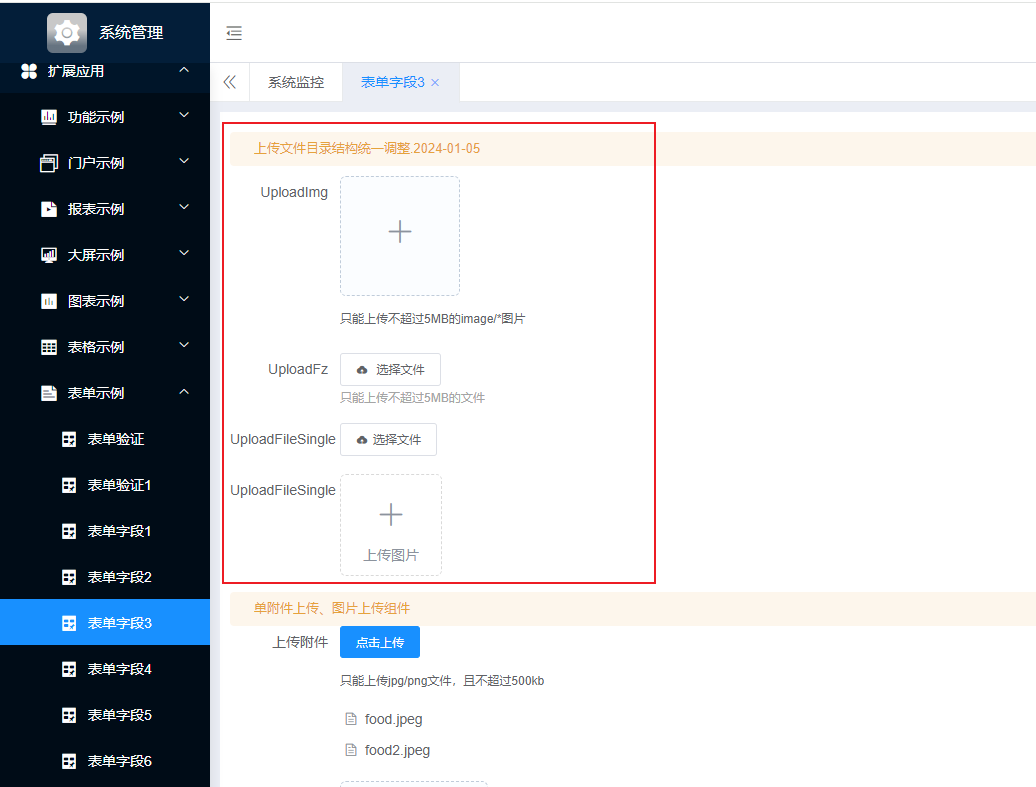Click the gear icon beside 系统管理
The image size is (1036, 787).
pyautogui.click(x=66, y=32)
